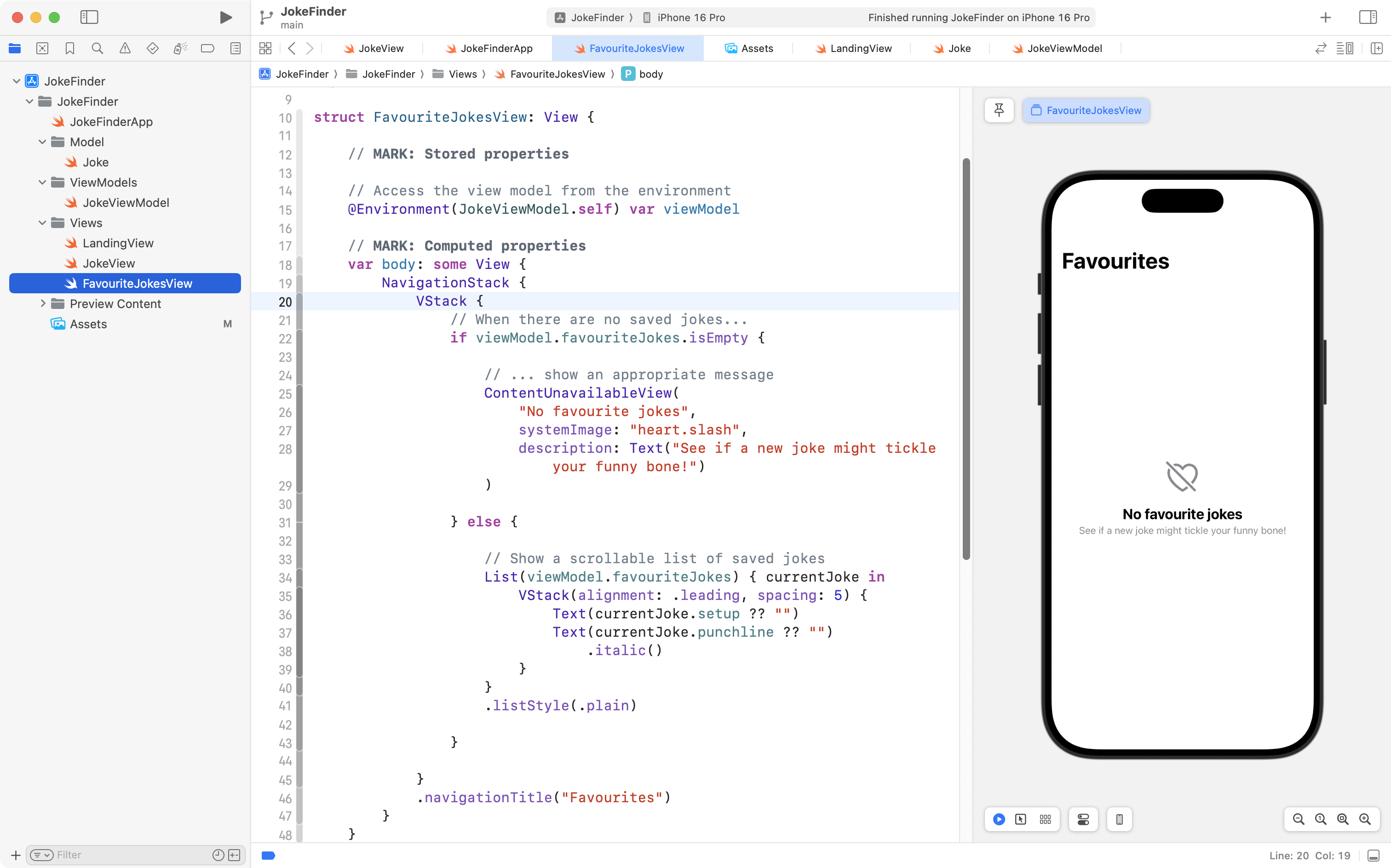Collapse the Model folder group
This screenshot has height=868, width=1391.
point(42,142)
